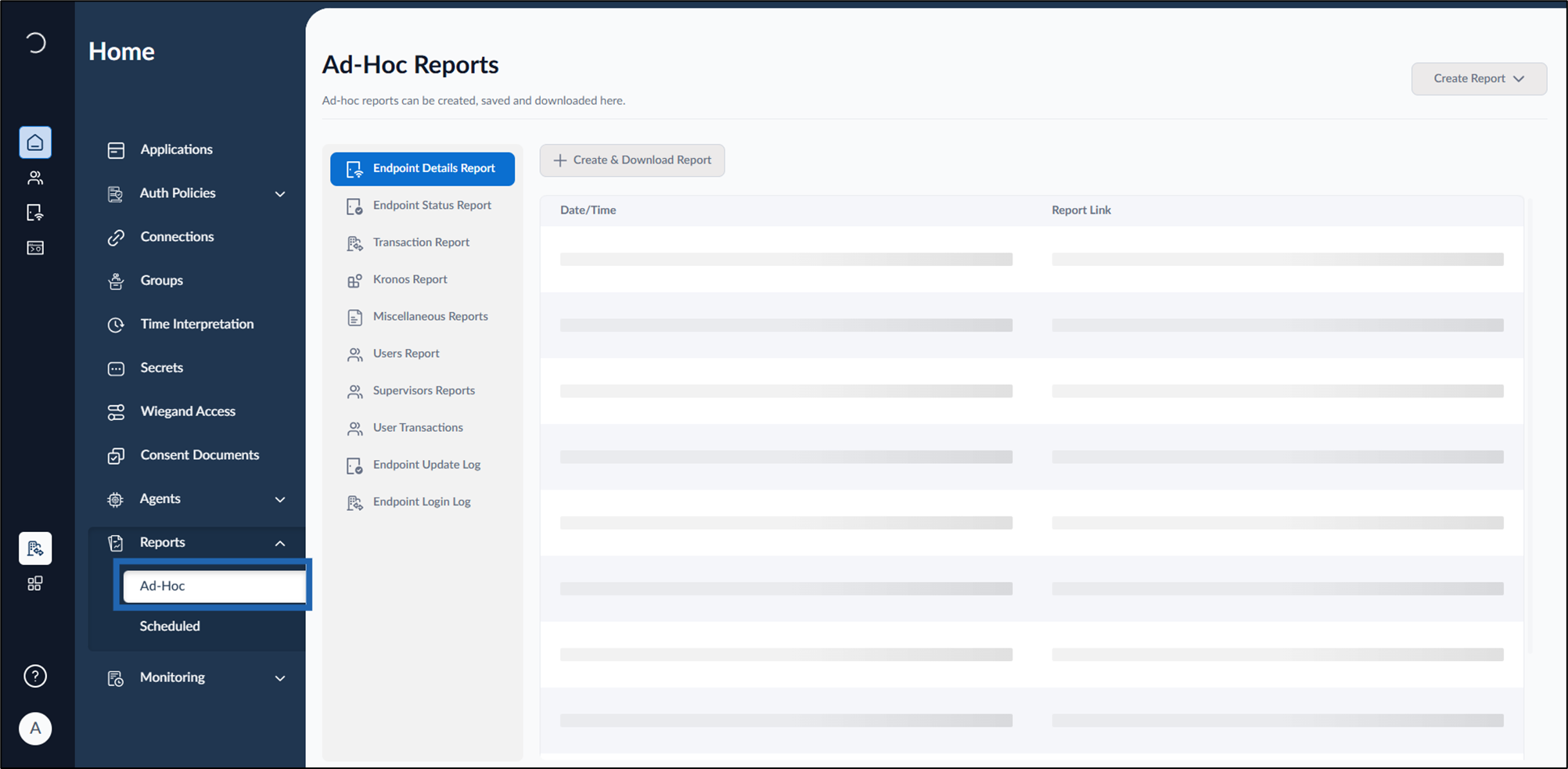Click the Transaction Report icon
The width and height of the screenshot is (1568, 769).
354,243
